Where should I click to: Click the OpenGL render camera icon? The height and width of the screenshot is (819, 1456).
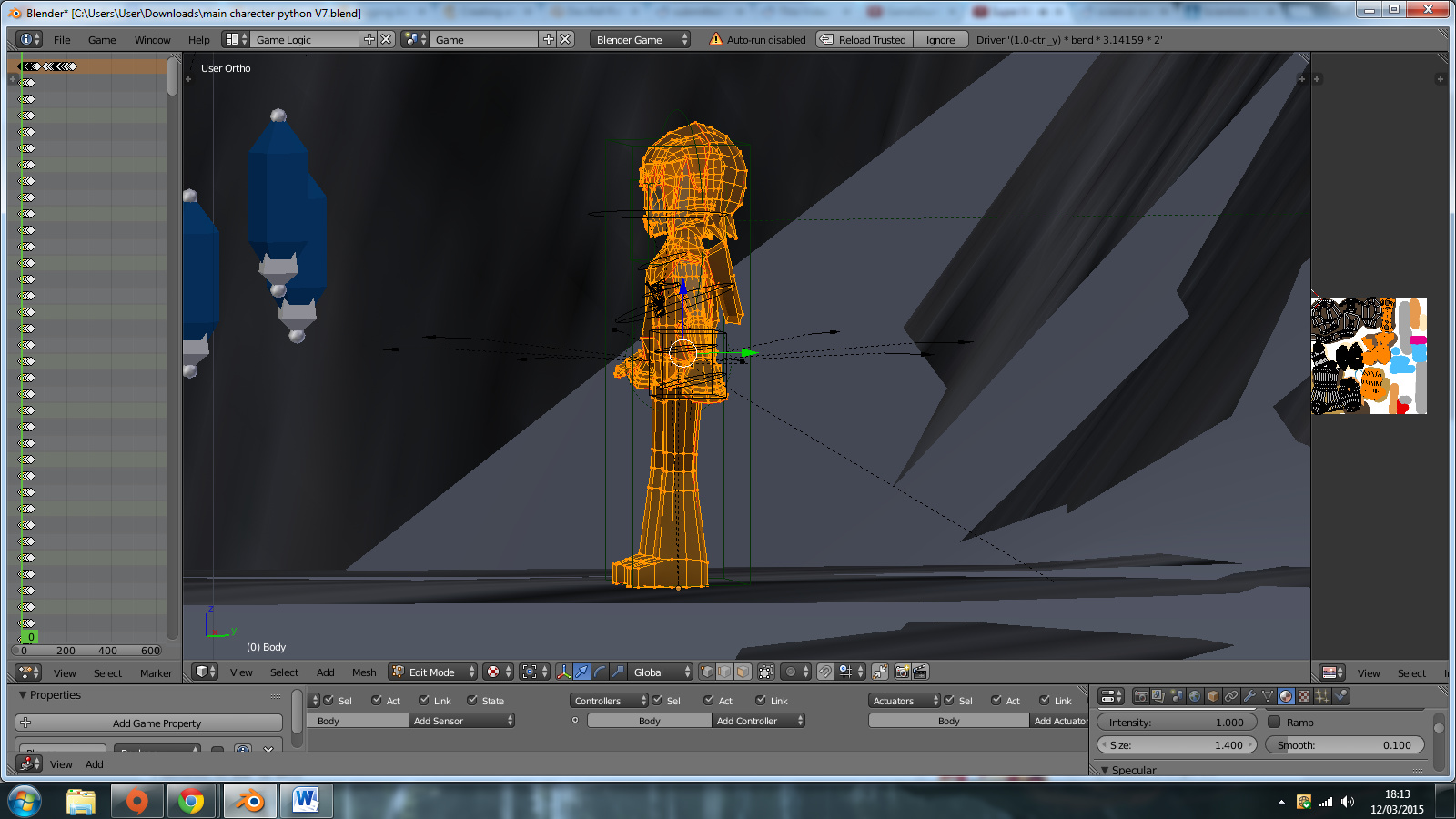point(903,672)
